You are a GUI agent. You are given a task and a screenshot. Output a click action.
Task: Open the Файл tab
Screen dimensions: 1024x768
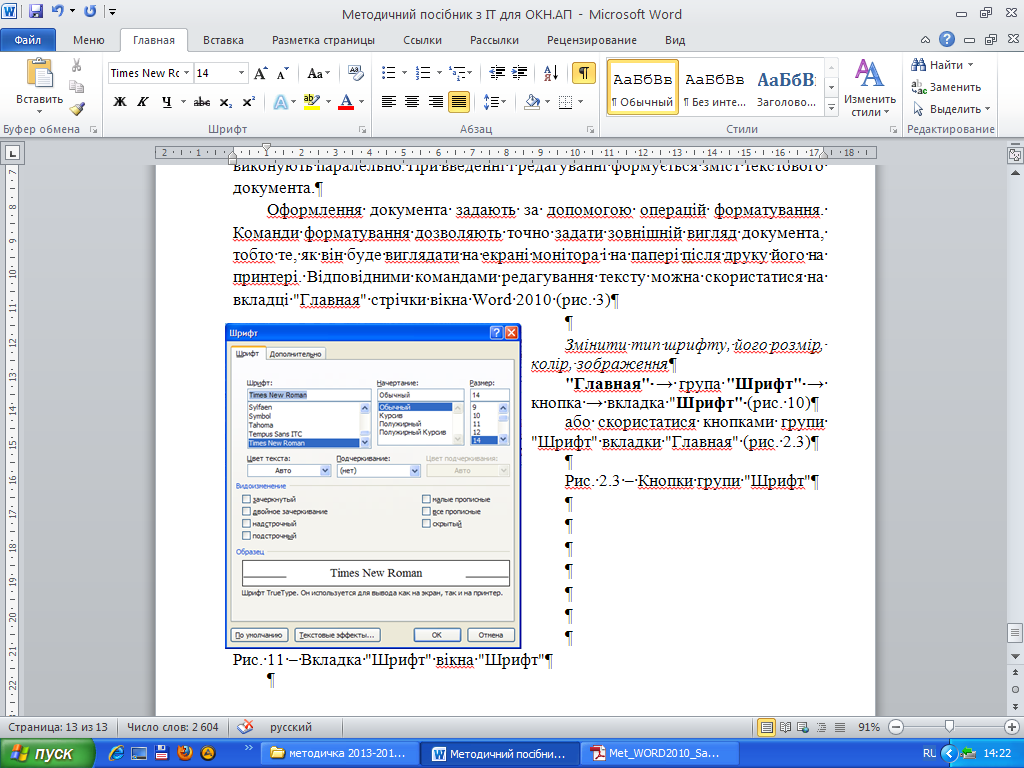point(27,40)
